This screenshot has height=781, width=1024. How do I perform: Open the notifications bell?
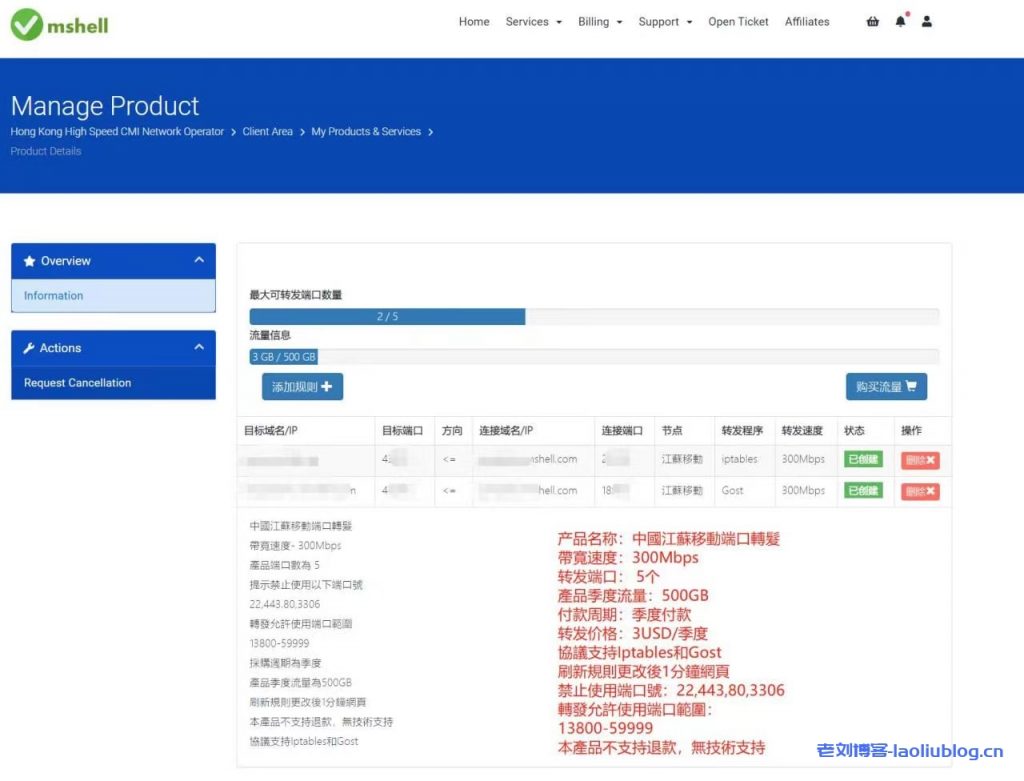pos(900,22)
